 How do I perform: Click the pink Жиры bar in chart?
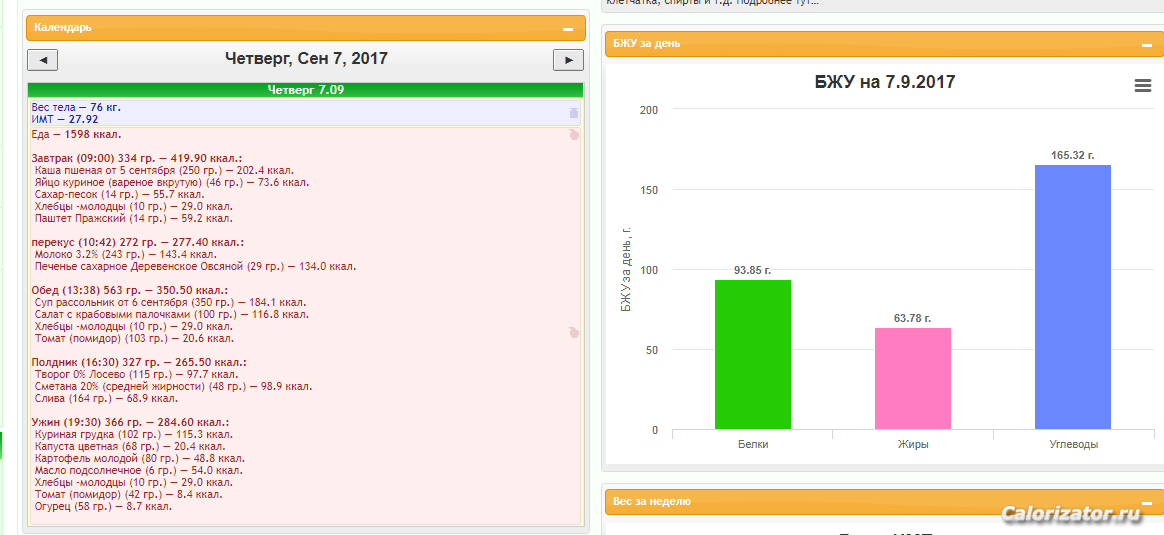[x=912, y=379]
